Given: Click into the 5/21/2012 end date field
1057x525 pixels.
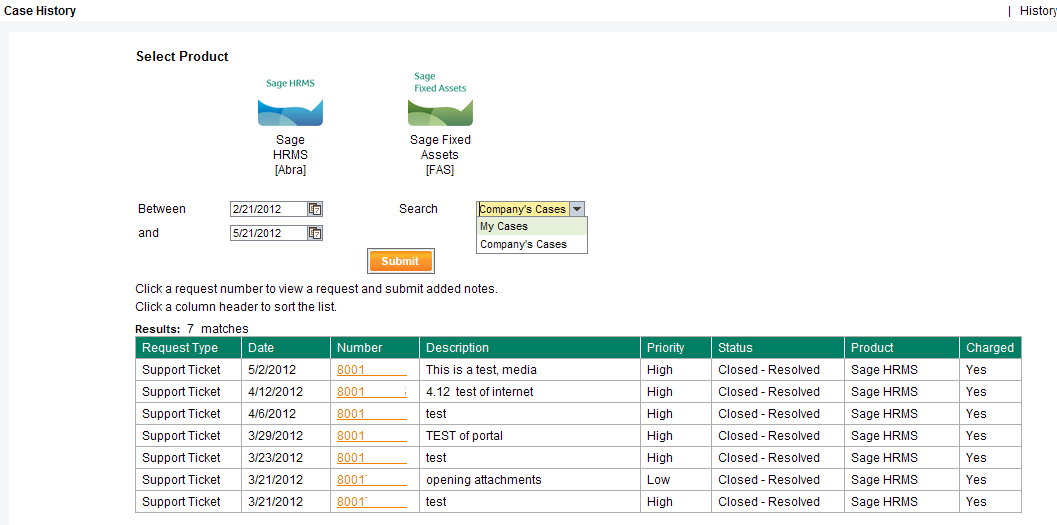Looking at the screenshot, I should click(267, 233).
